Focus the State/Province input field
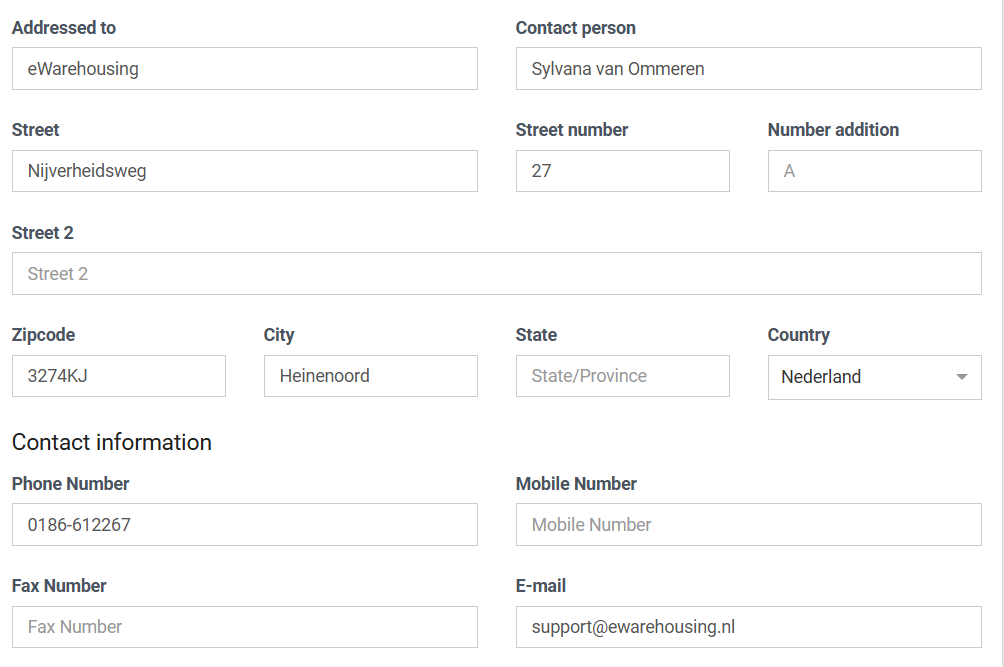The image size is (1004, 667). tap(622, 376)
